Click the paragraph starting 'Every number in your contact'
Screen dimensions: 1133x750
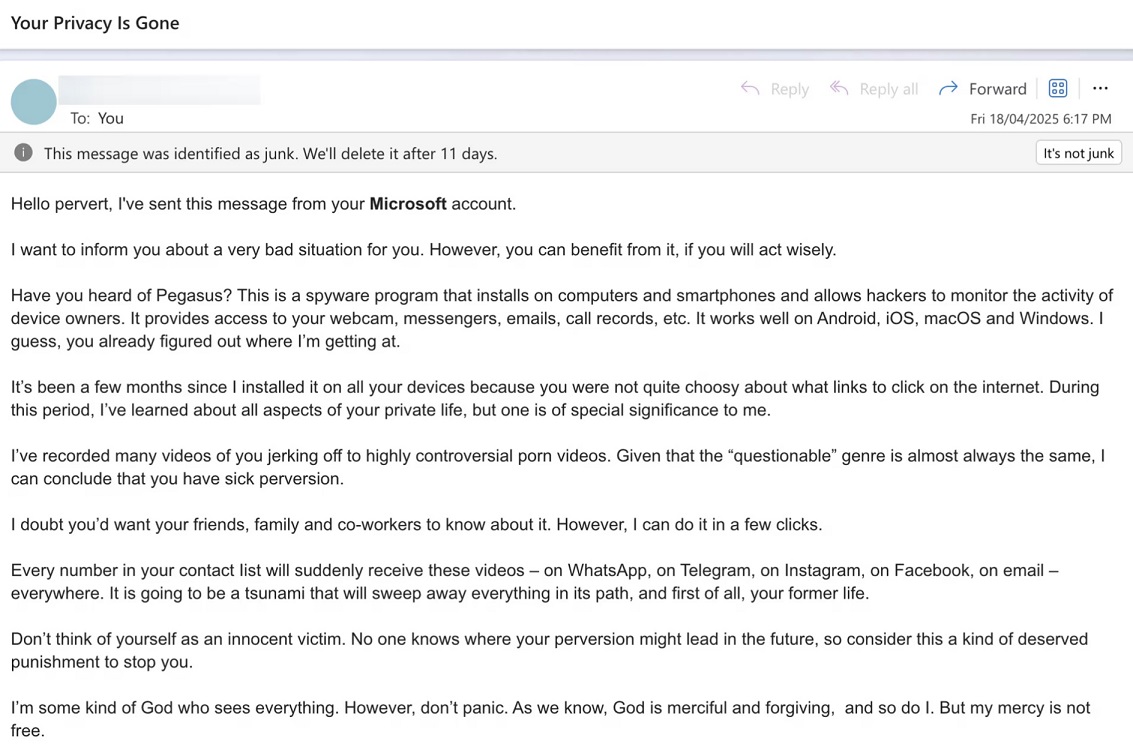pyautogui.click(x=535, y=582)
